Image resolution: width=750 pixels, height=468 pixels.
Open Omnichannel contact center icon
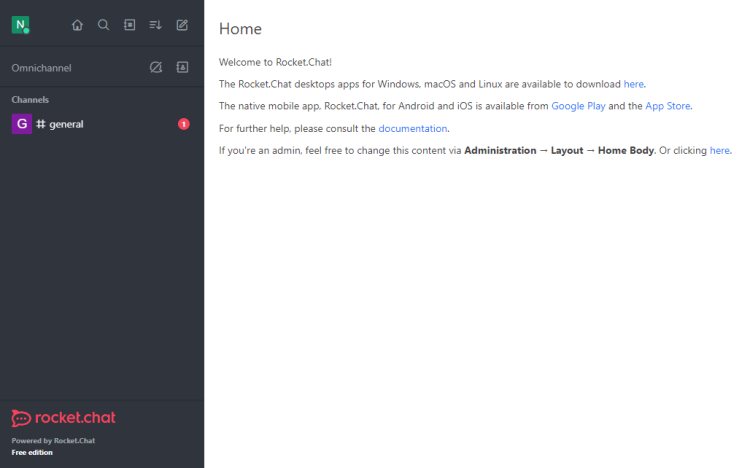click(182, 67)
